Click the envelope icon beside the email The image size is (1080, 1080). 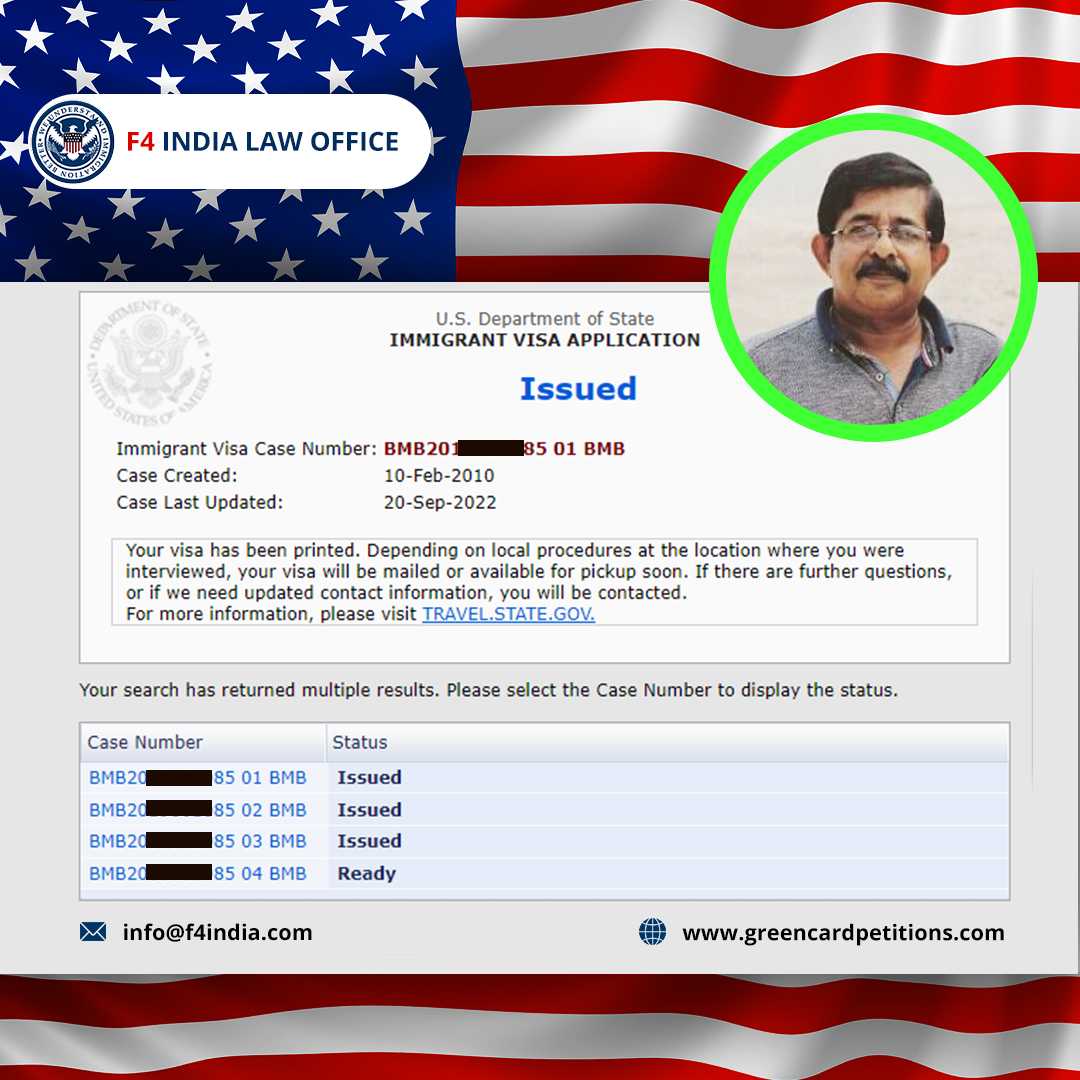93,932
